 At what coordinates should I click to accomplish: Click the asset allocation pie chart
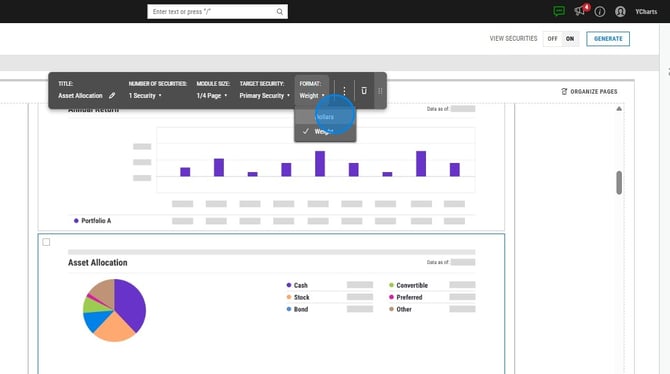pyautogui.click(x=114, y=310)
